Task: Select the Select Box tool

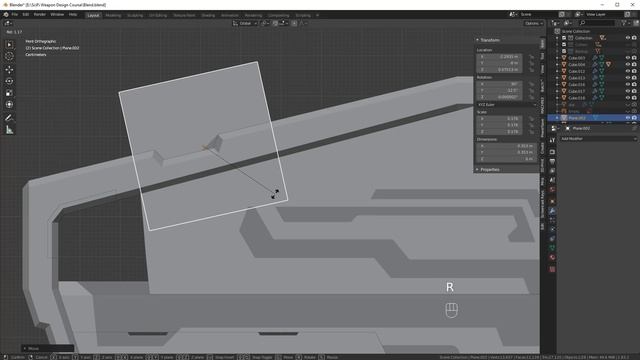Action: click(9, 44)
